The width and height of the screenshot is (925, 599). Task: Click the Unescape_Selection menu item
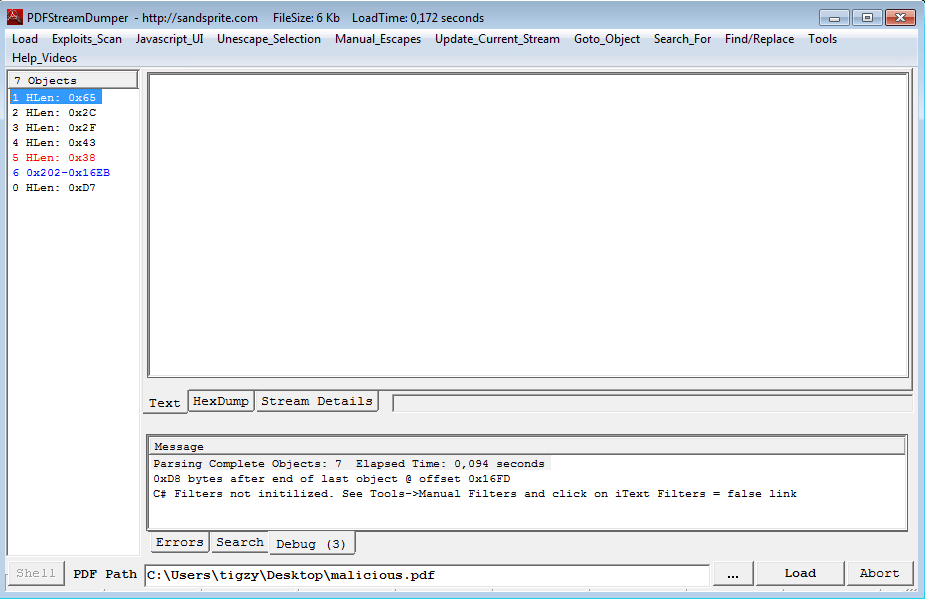click(269, 39)
